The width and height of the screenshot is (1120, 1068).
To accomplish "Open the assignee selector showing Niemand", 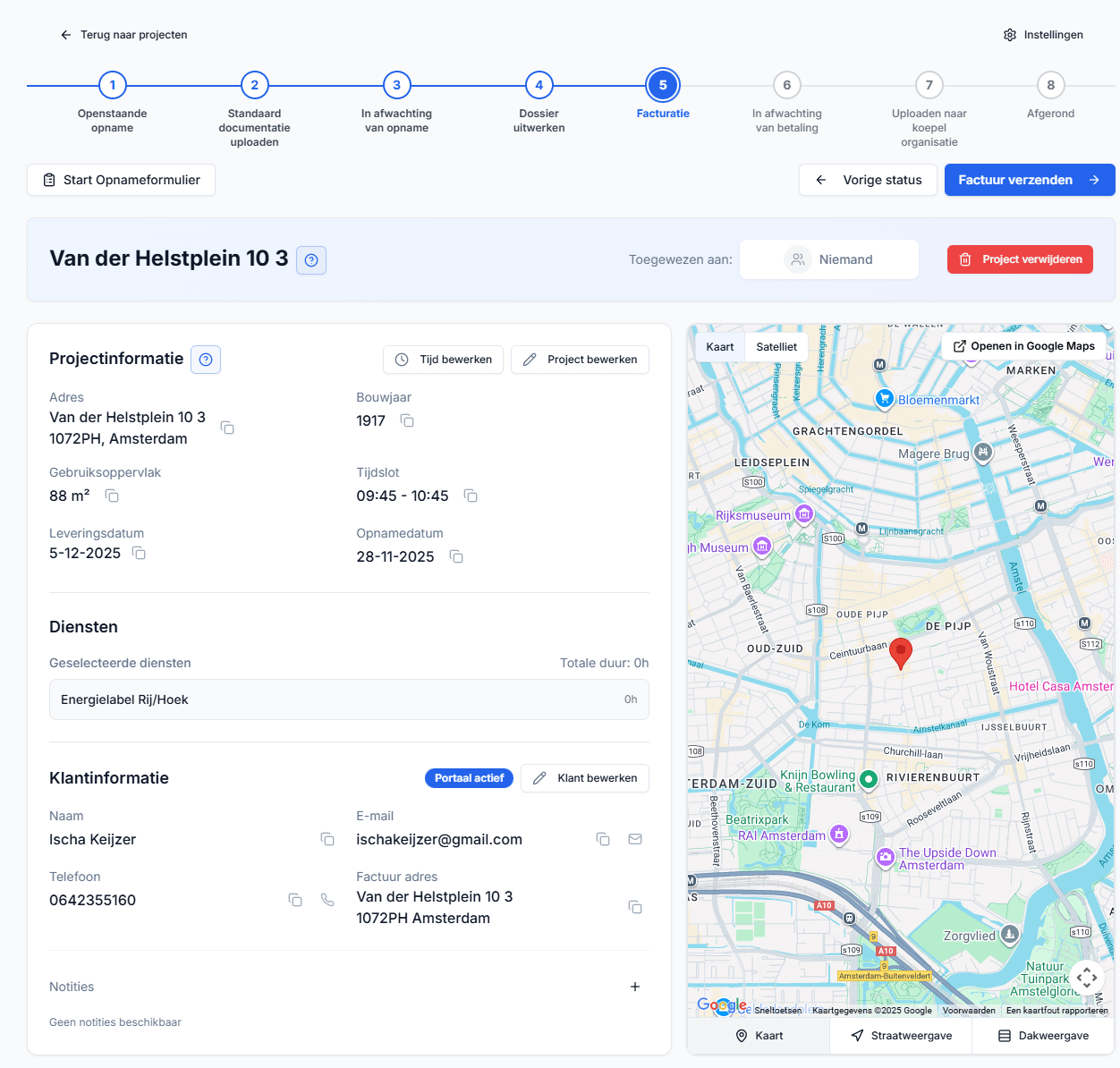I will pos(828,259).
